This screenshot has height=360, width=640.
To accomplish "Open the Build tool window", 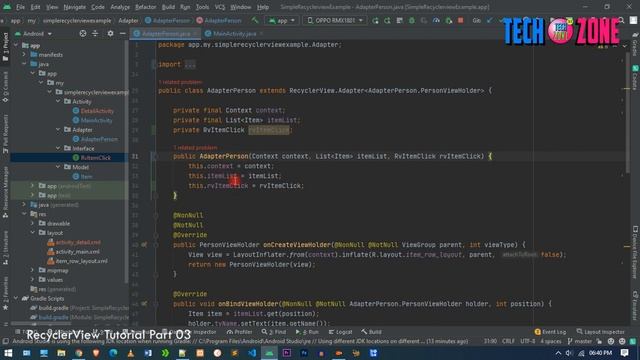I will tap(371, 332).
